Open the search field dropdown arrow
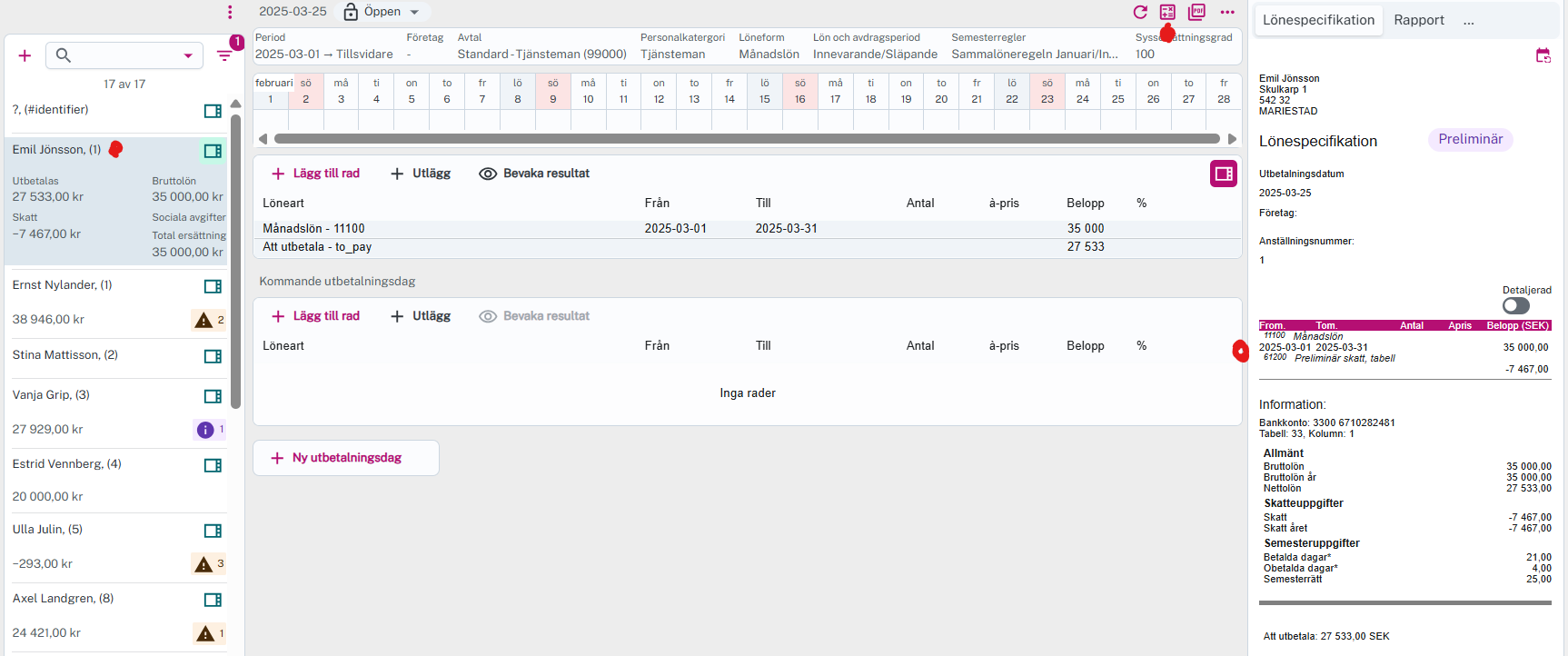1568x656 pixels. point(188,55)
